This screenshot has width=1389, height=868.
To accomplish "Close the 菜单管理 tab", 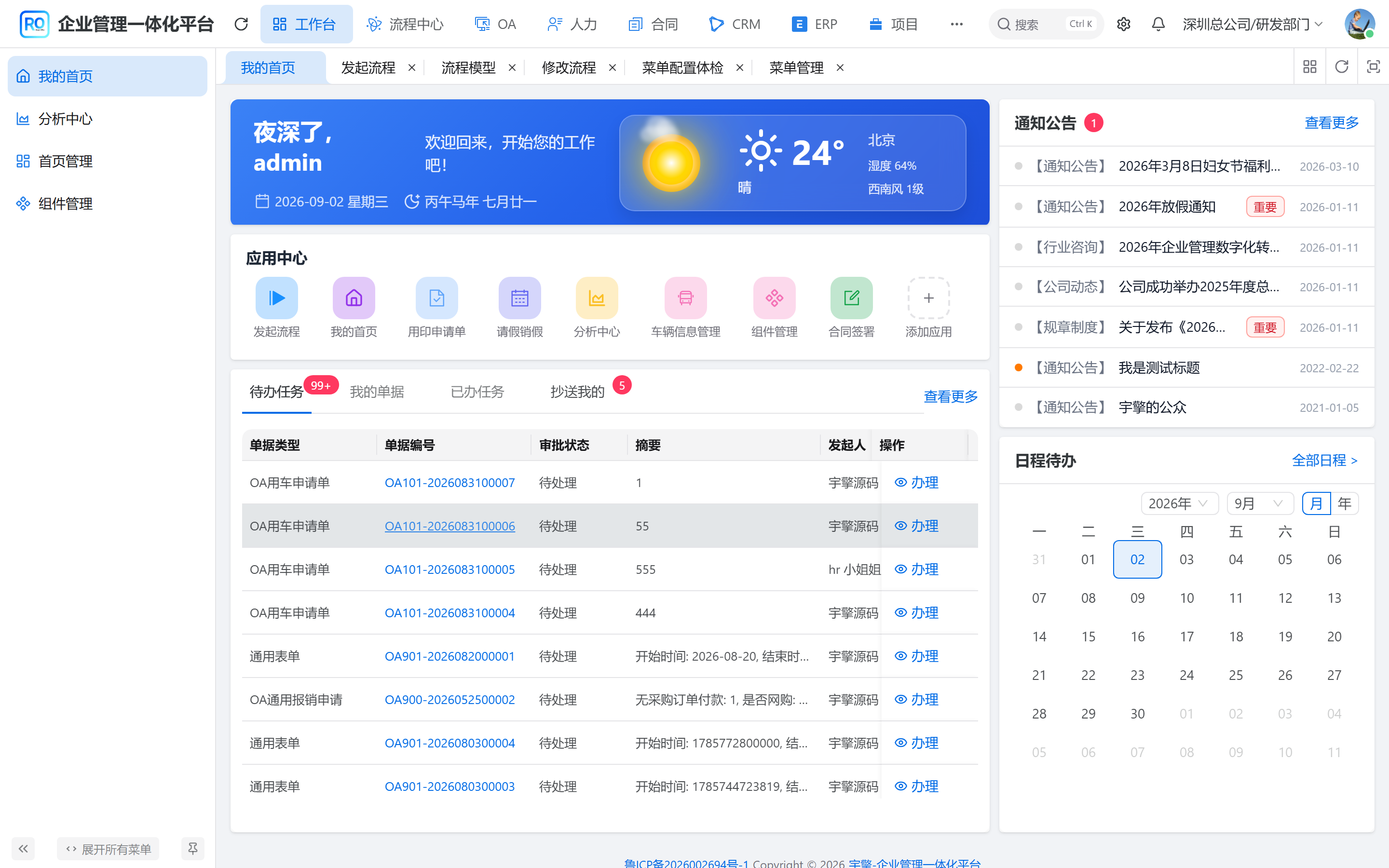I will coord(840,68).
